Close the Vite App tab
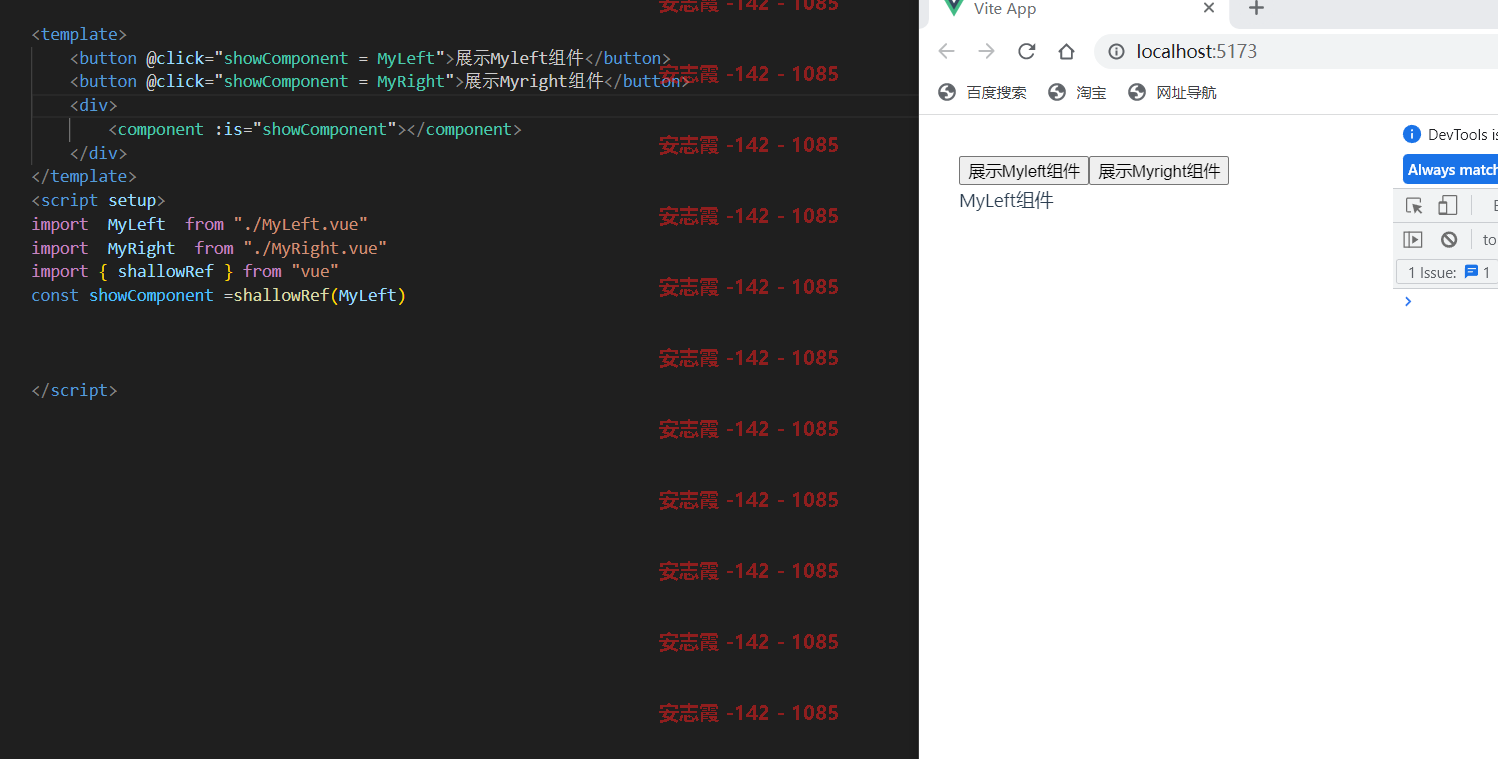The width and height of the screenshot is (1498, 759). (x=1208, y=8)
